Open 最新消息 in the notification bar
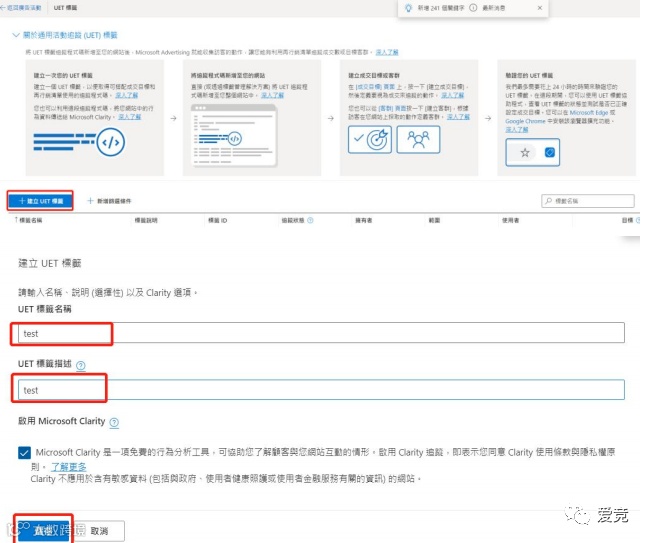This screenshot has height=543, width=649. [493, 8]
